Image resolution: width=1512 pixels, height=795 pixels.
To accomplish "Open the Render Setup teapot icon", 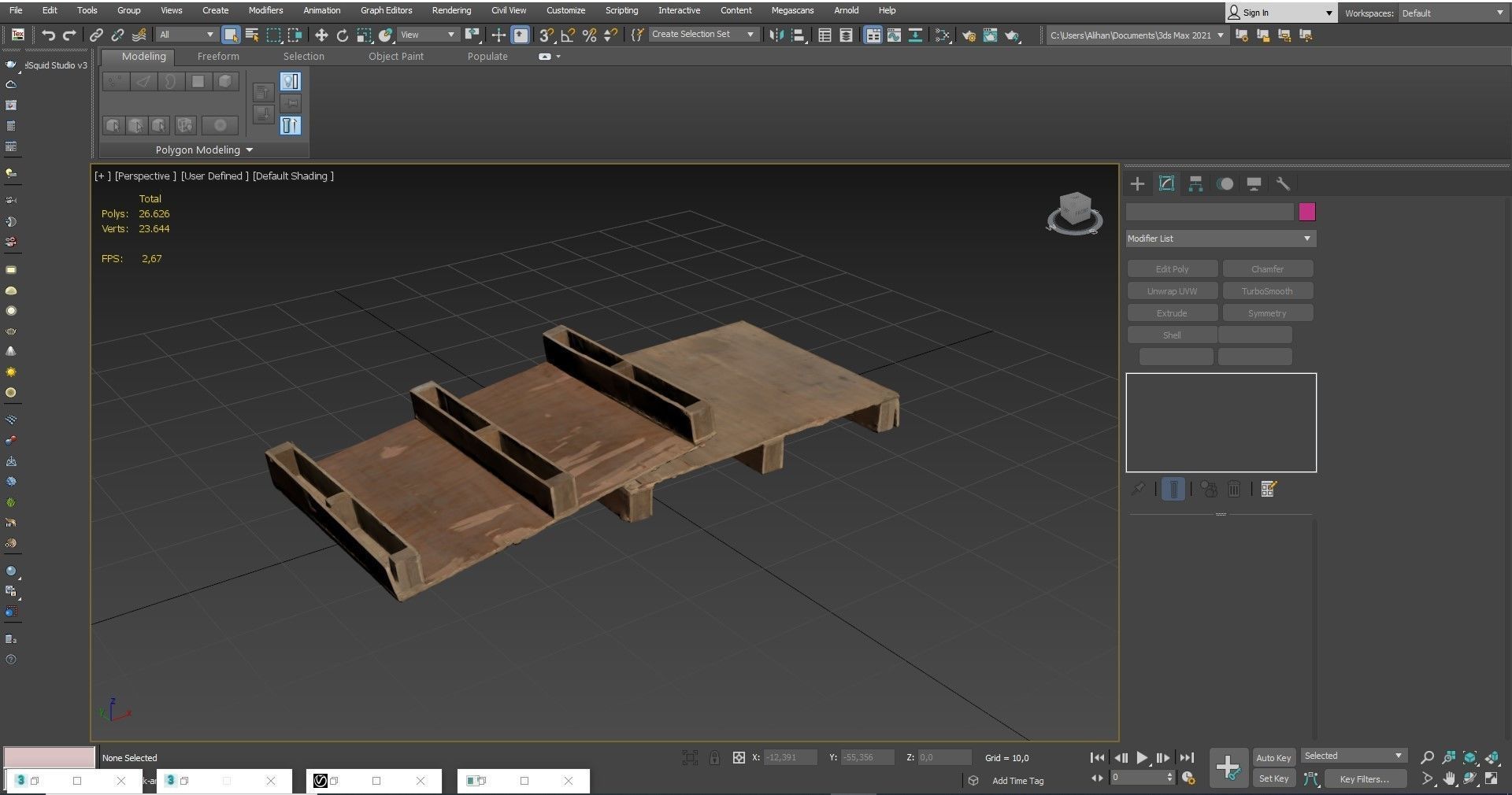I will pos(969,35).
